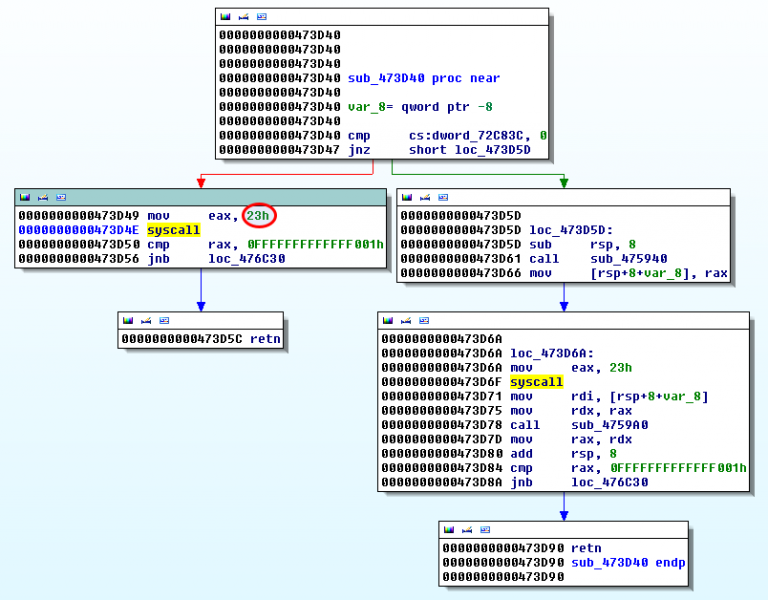This screenshot has width=768, height=600.
Task: Select the highlighted syscall at address 473D6F
Action: (536, 382)
